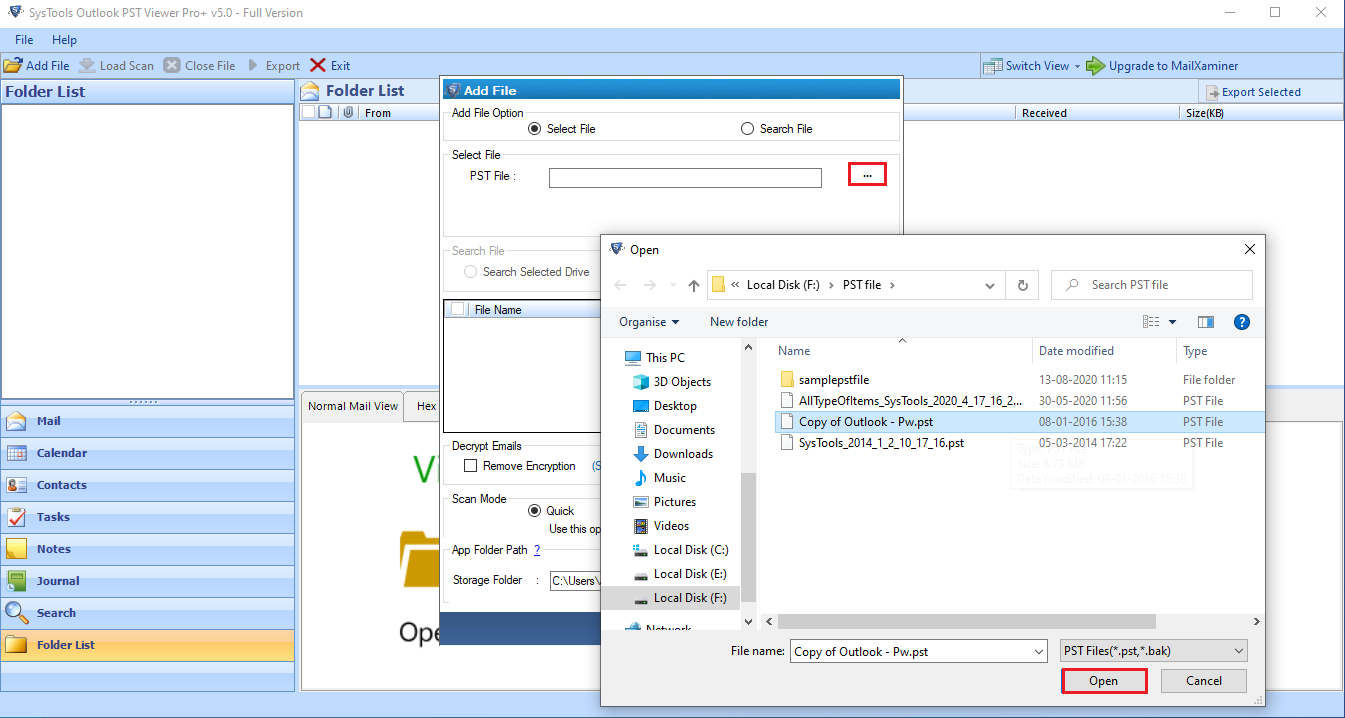Viewport: 1345px width, 718px height.
Task: Go up one folder level
Action: (694, 285)
